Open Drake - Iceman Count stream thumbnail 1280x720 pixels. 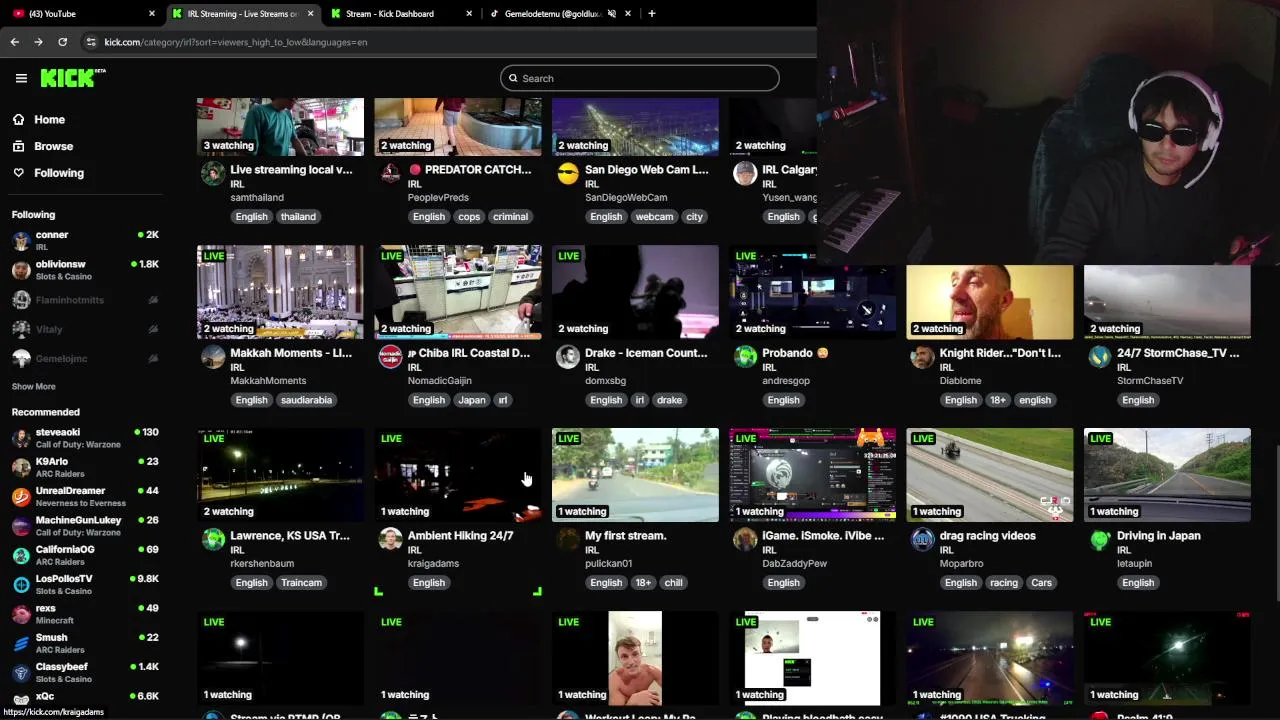tap(635, 292)
